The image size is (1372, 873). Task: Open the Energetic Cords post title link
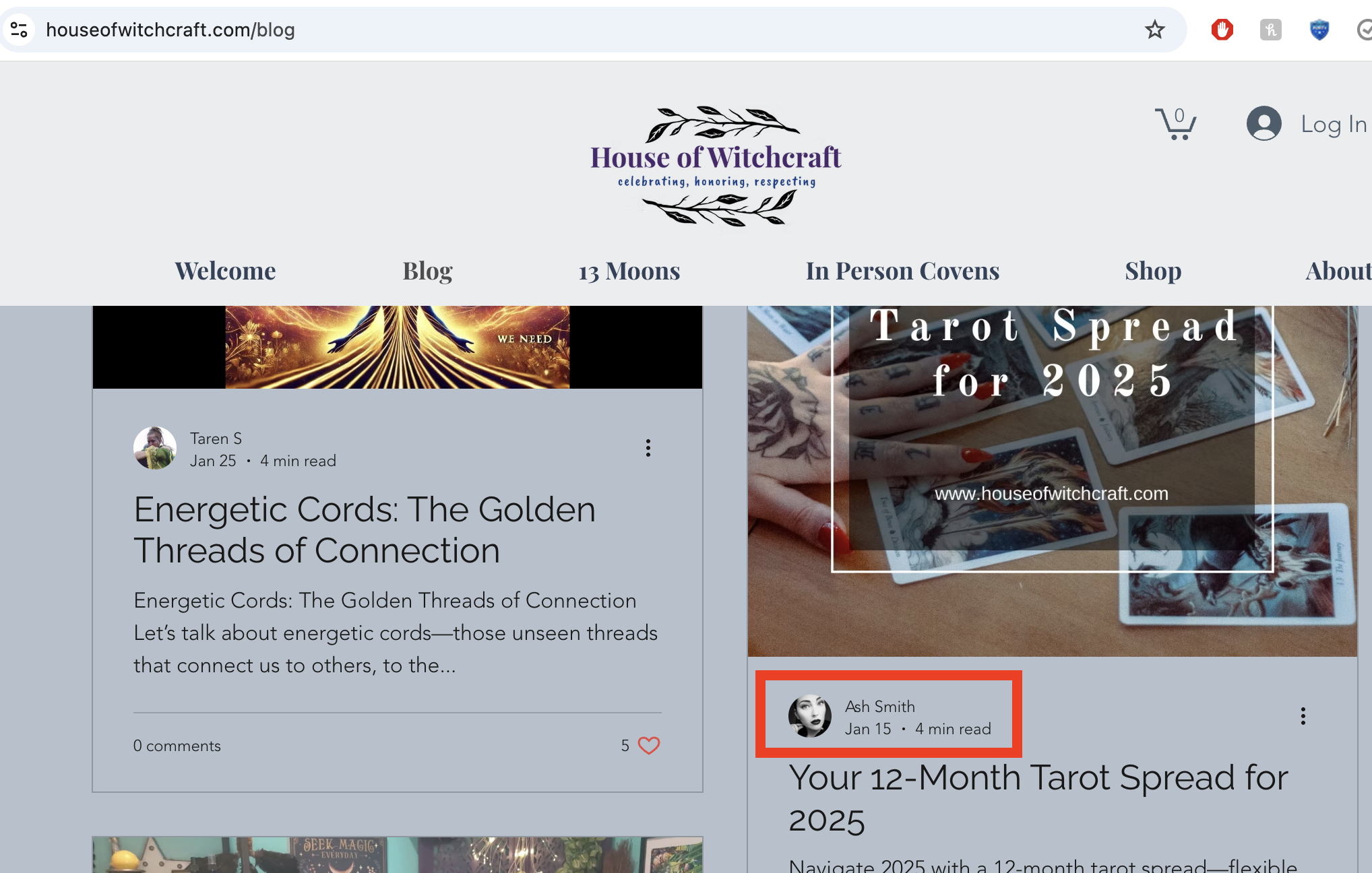365,529
